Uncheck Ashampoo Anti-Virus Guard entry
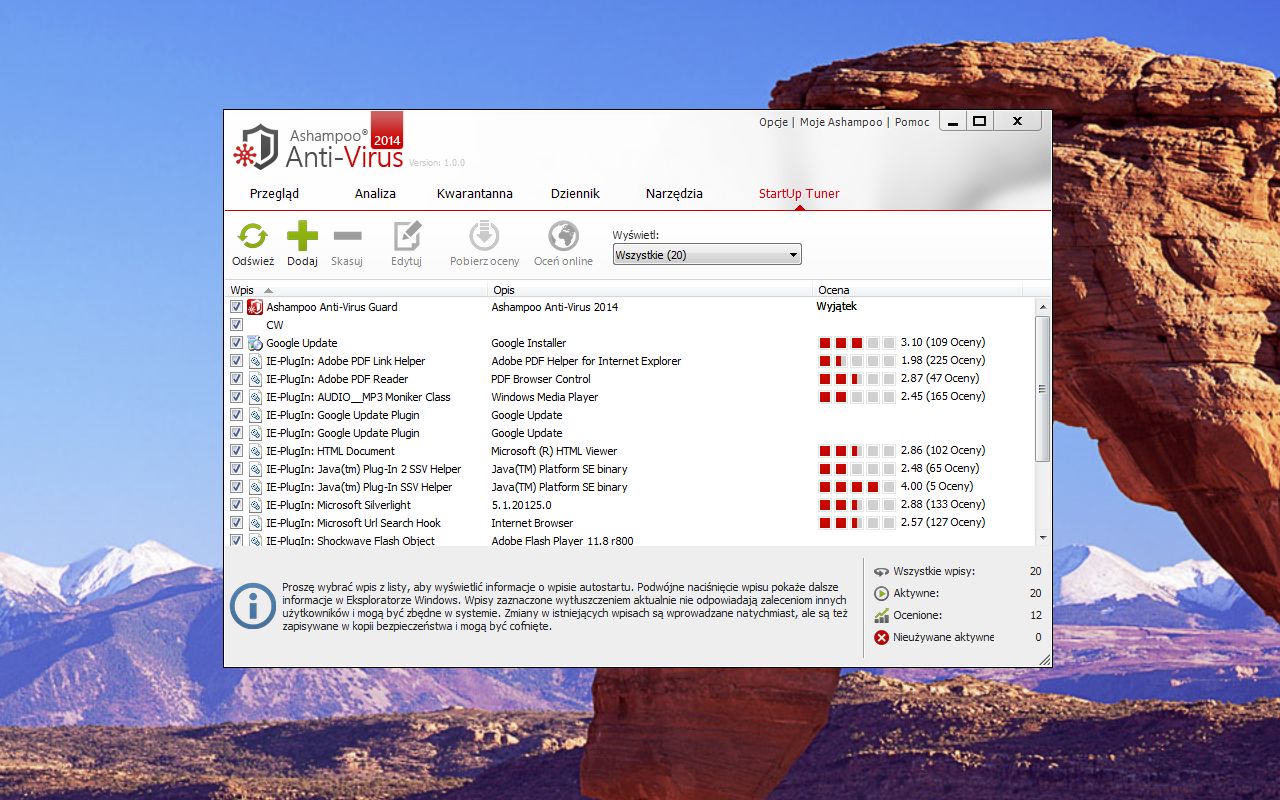The height and width of the screenshot is (800, 1280). point(236,307)
